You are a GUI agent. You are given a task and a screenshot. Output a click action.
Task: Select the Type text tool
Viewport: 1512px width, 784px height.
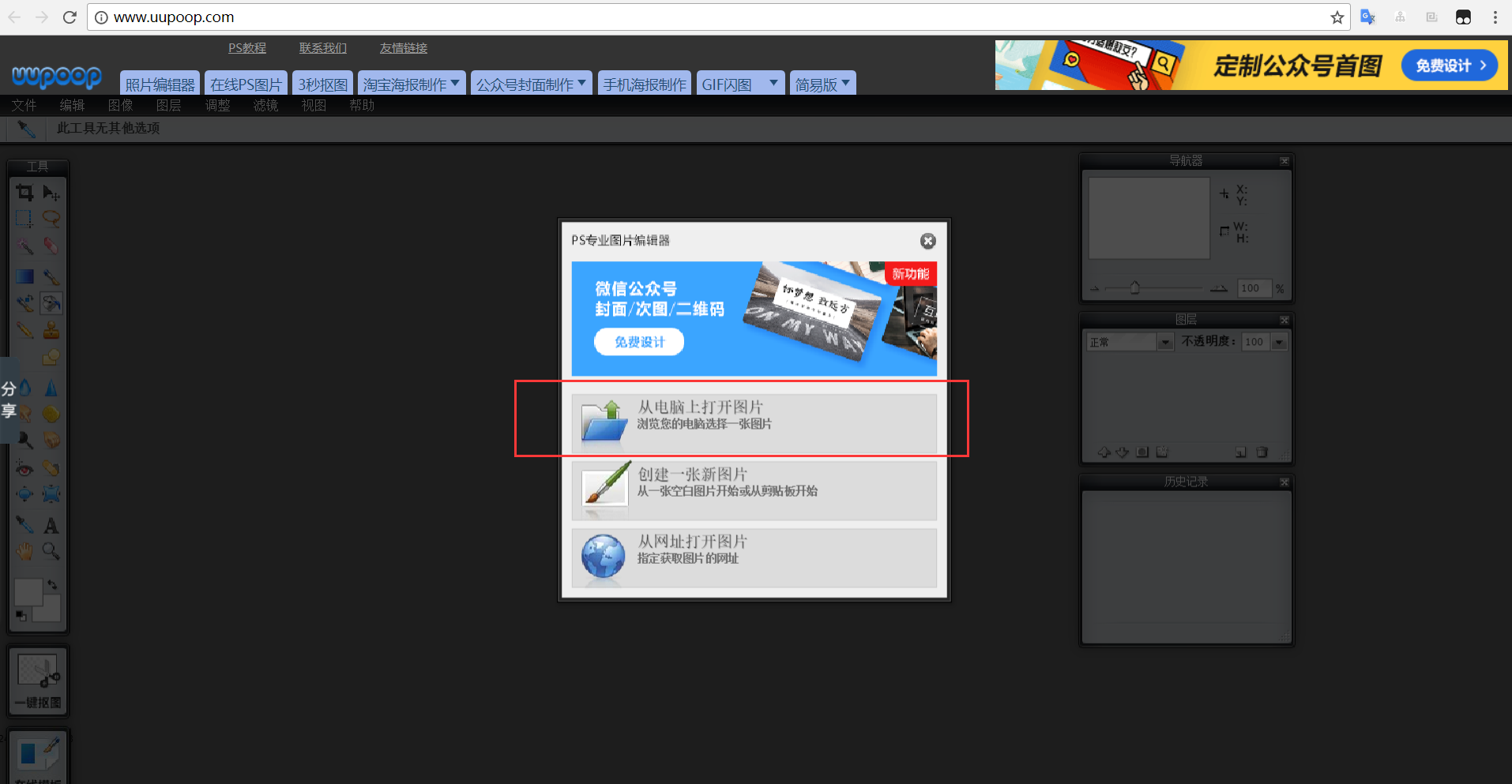coord(51,525)
